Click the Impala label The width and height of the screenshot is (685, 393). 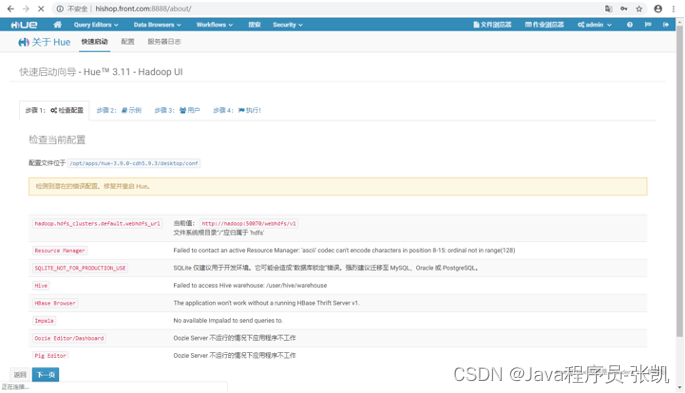coord(44,321)
